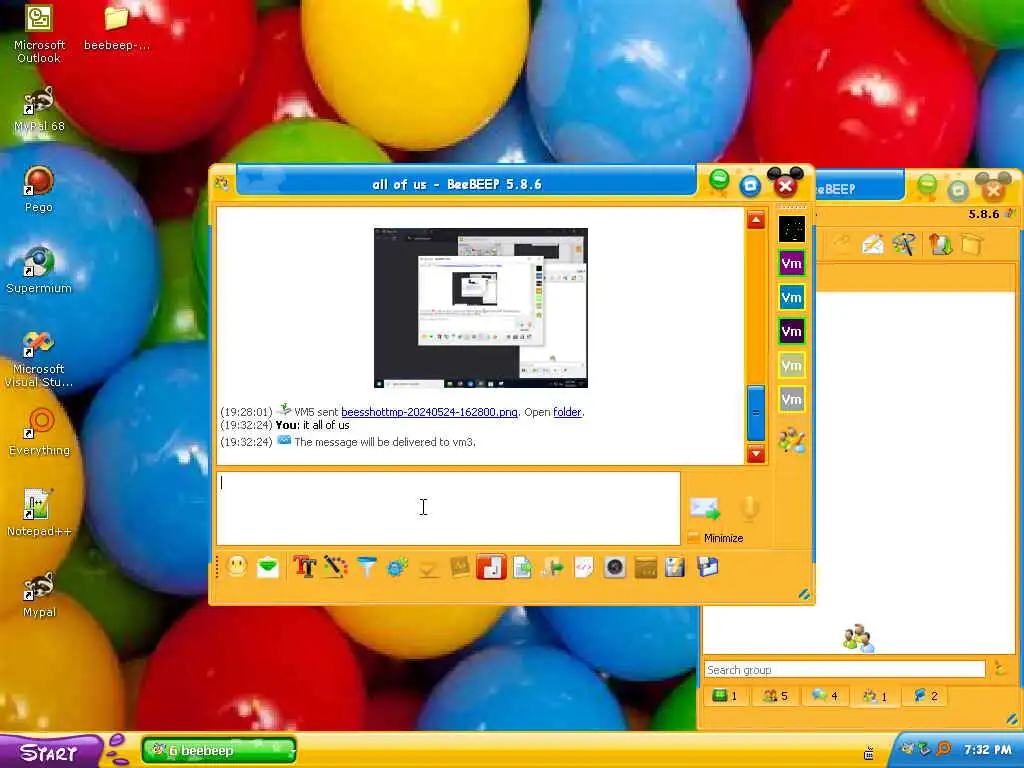Open the Start menu
1024x768 pixels.
tap(51, 752)
